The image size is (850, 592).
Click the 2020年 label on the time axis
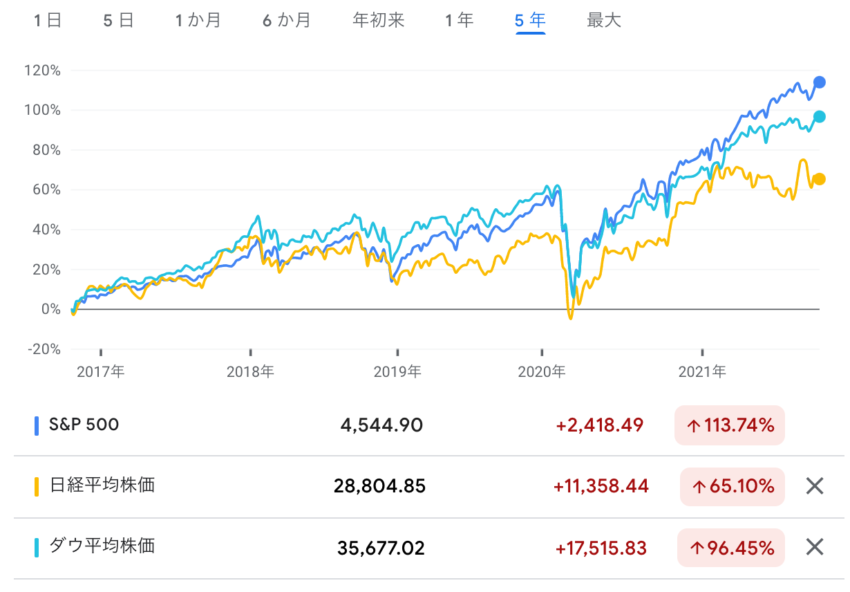pos(541,371)
